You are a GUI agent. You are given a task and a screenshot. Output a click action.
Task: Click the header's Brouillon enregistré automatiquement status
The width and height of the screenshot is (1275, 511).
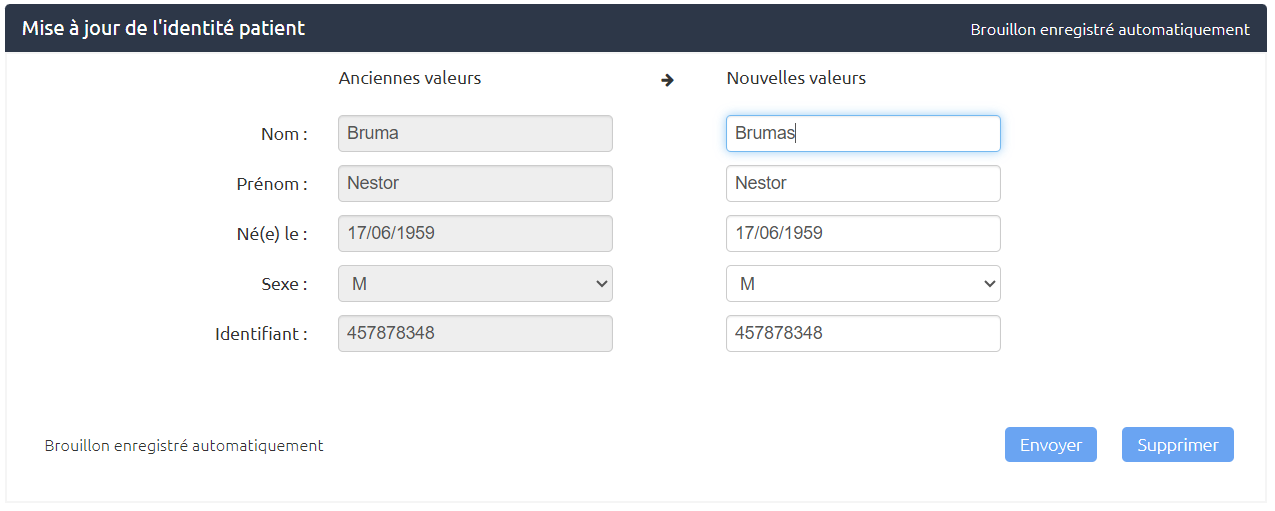(1110, 30)
